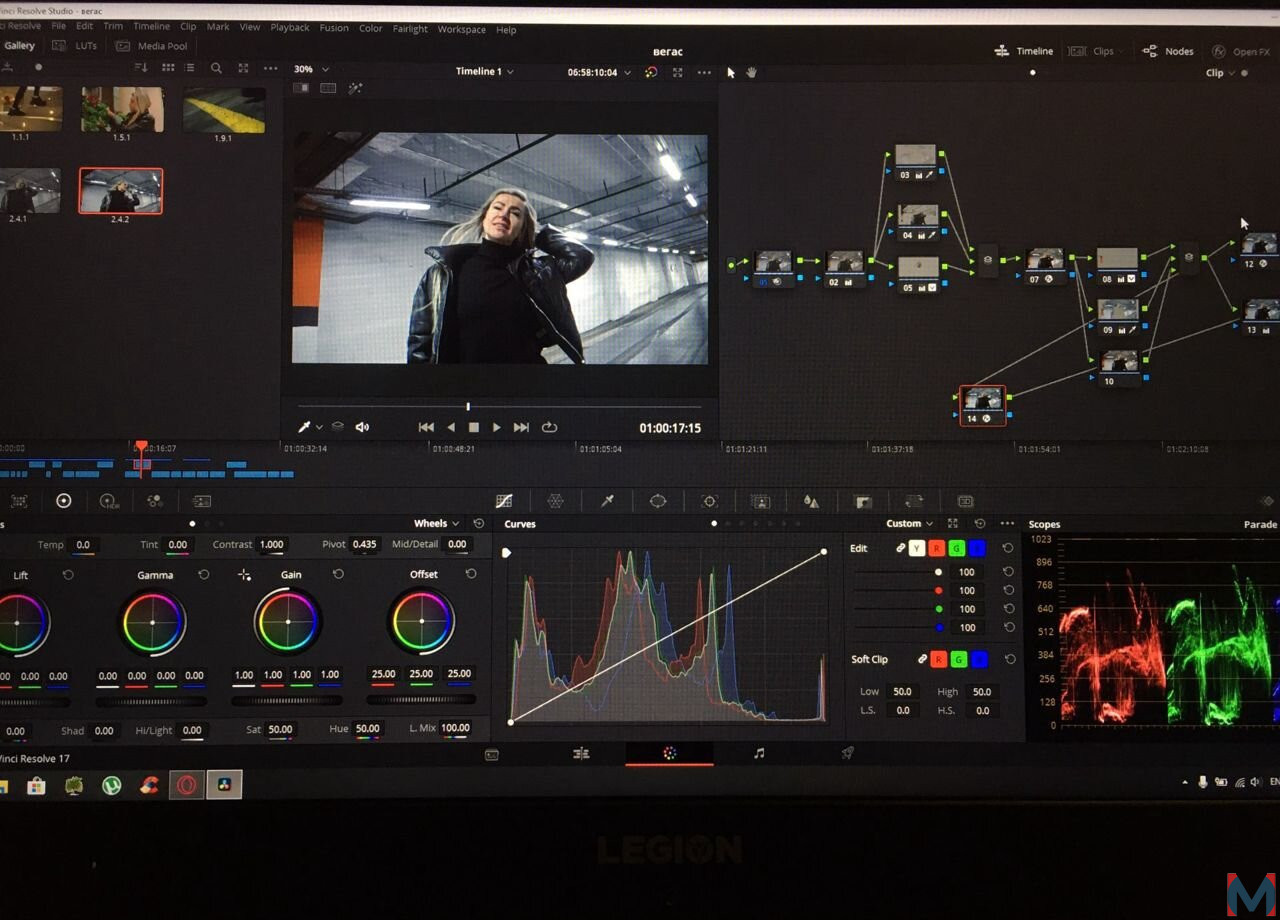Open the gallery sort order icon

pos(141,68)
